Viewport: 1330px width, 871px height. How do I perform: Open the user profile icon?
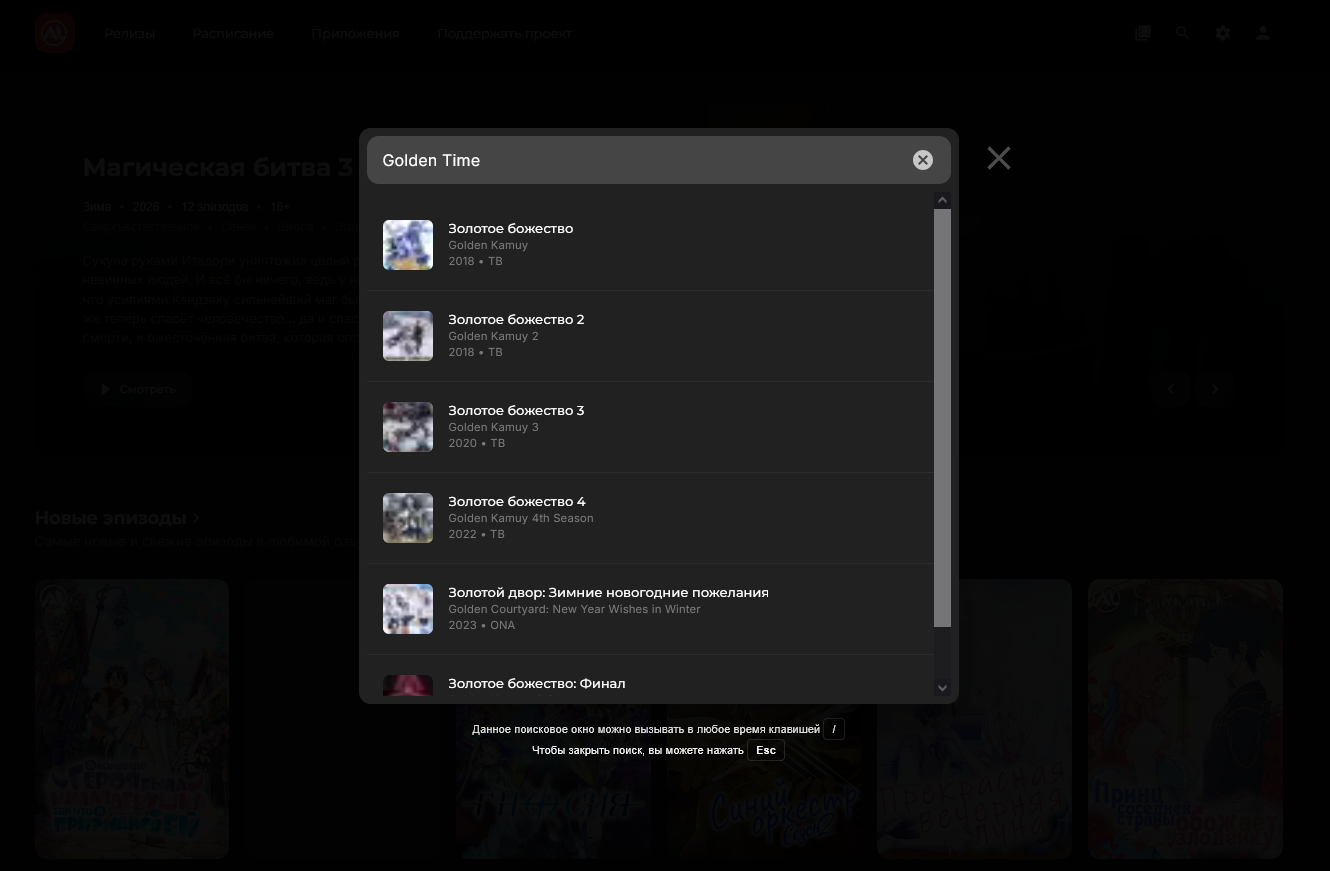pyautogui.click(x=1263, y=33)
